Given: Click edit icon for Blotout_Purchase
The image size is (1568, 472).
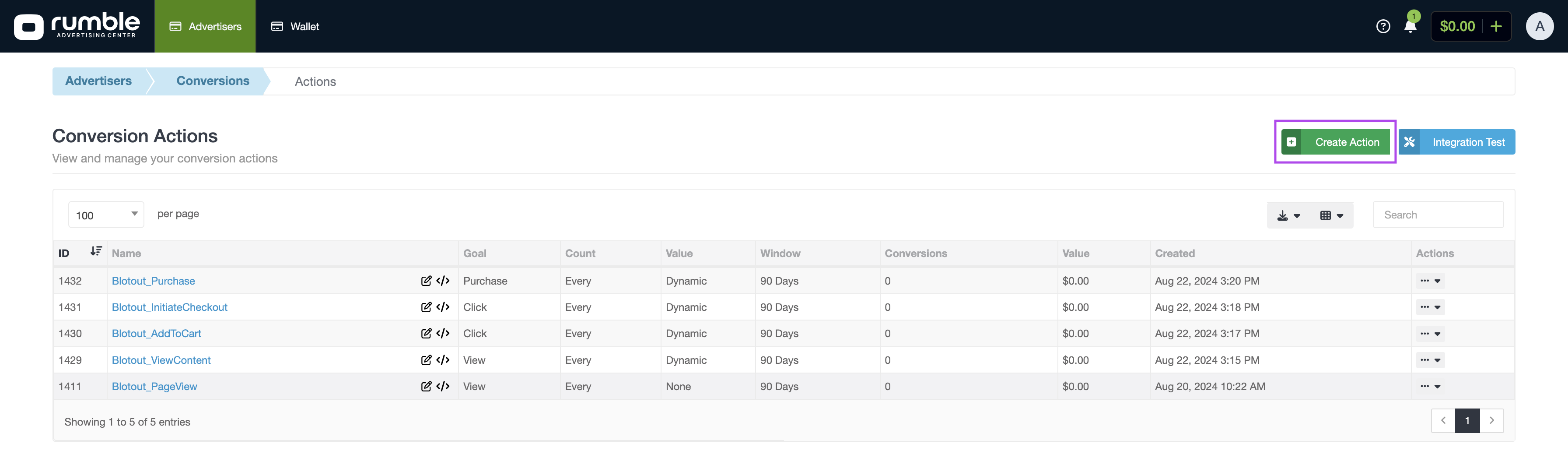Looking at the screenshot, I should pyautogui.click(x=426, y=281).
